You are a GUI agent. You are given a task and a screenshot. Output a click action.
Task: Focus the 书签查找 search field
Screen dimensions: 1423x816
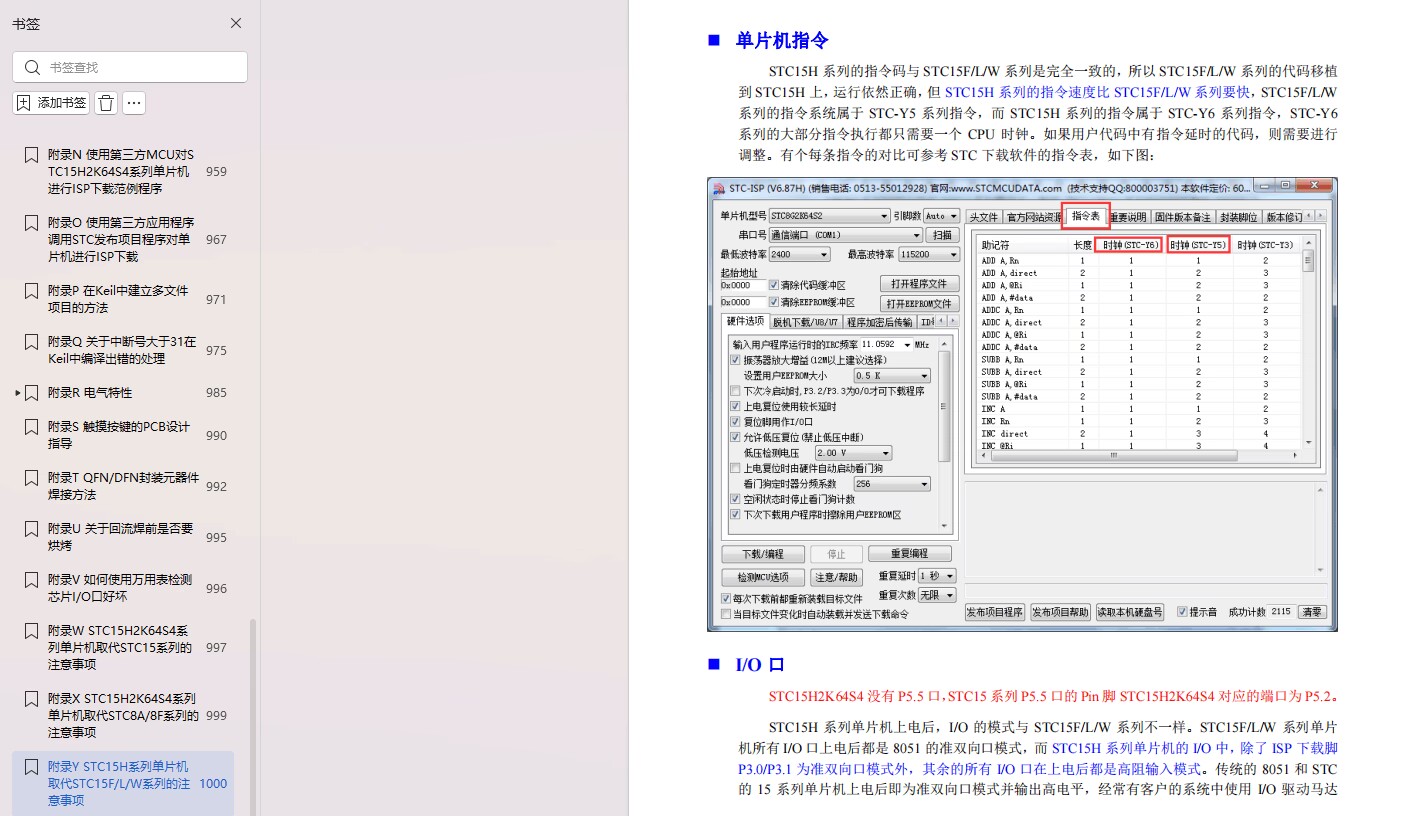(130, 67)
